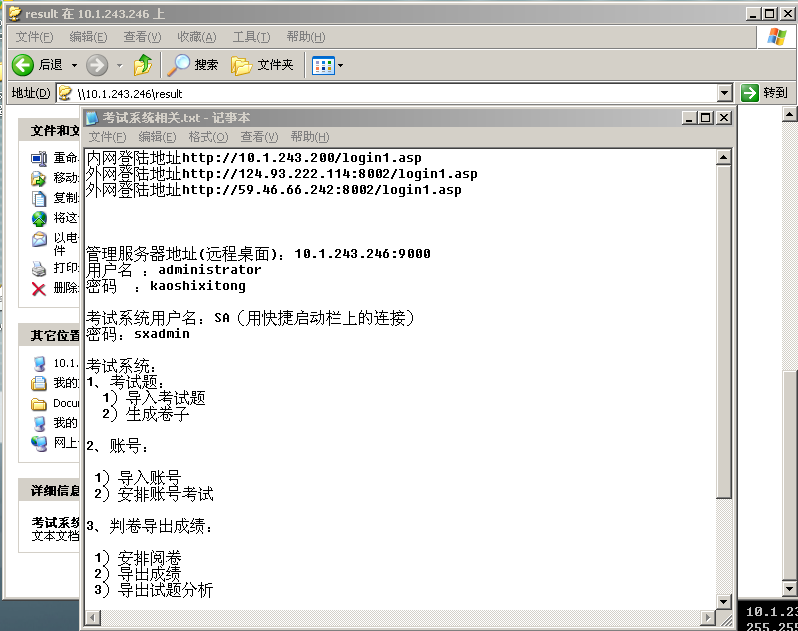
Task: Open Notepad Format (格式) menu
Action: click(208, 137)
